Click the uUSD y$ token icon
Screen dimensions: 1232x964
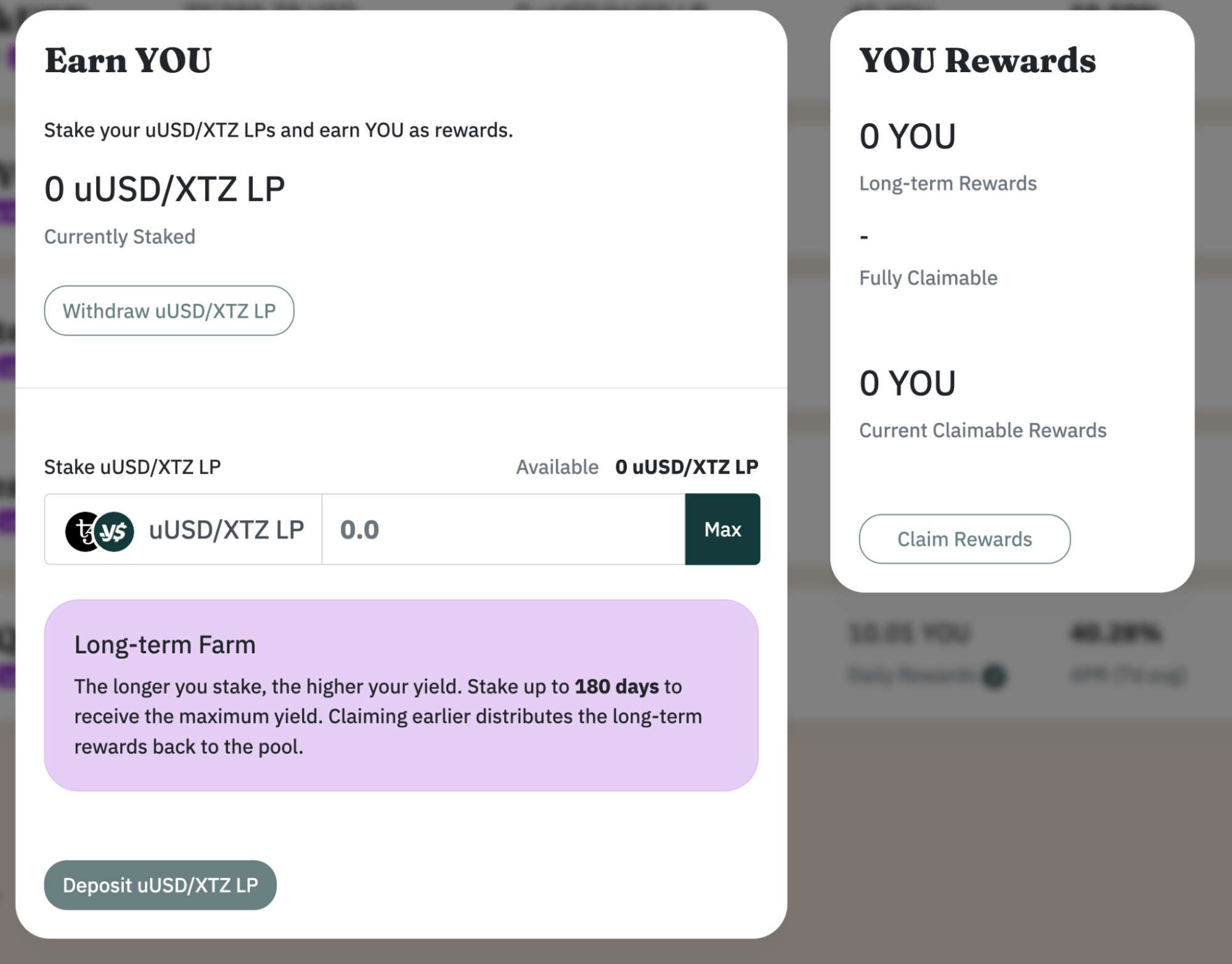click(115, 531)
